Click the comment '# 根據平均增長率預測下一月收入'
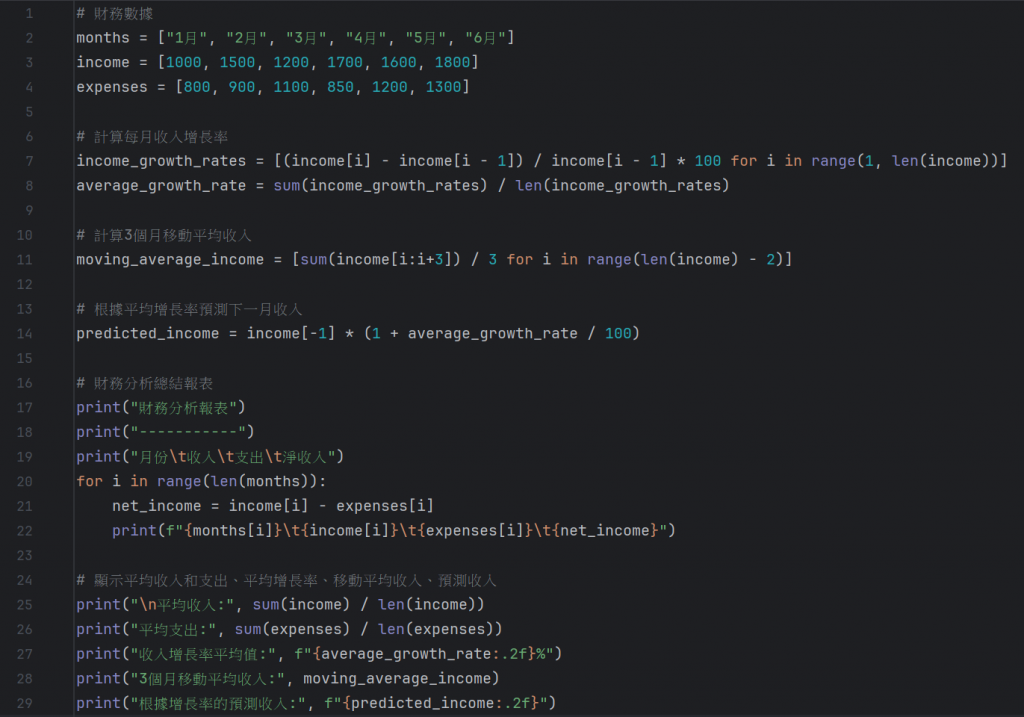The image size is (1024, 717). click(189, 309)
